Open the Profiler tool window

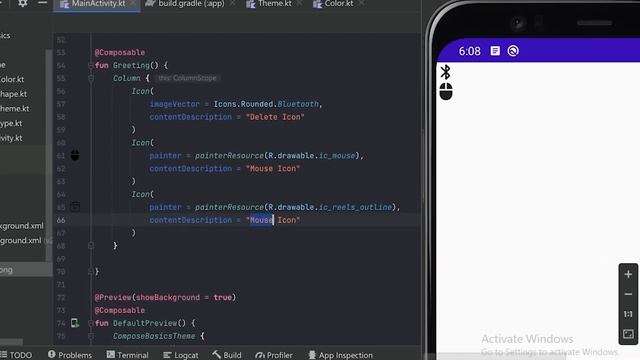point(274,355)
